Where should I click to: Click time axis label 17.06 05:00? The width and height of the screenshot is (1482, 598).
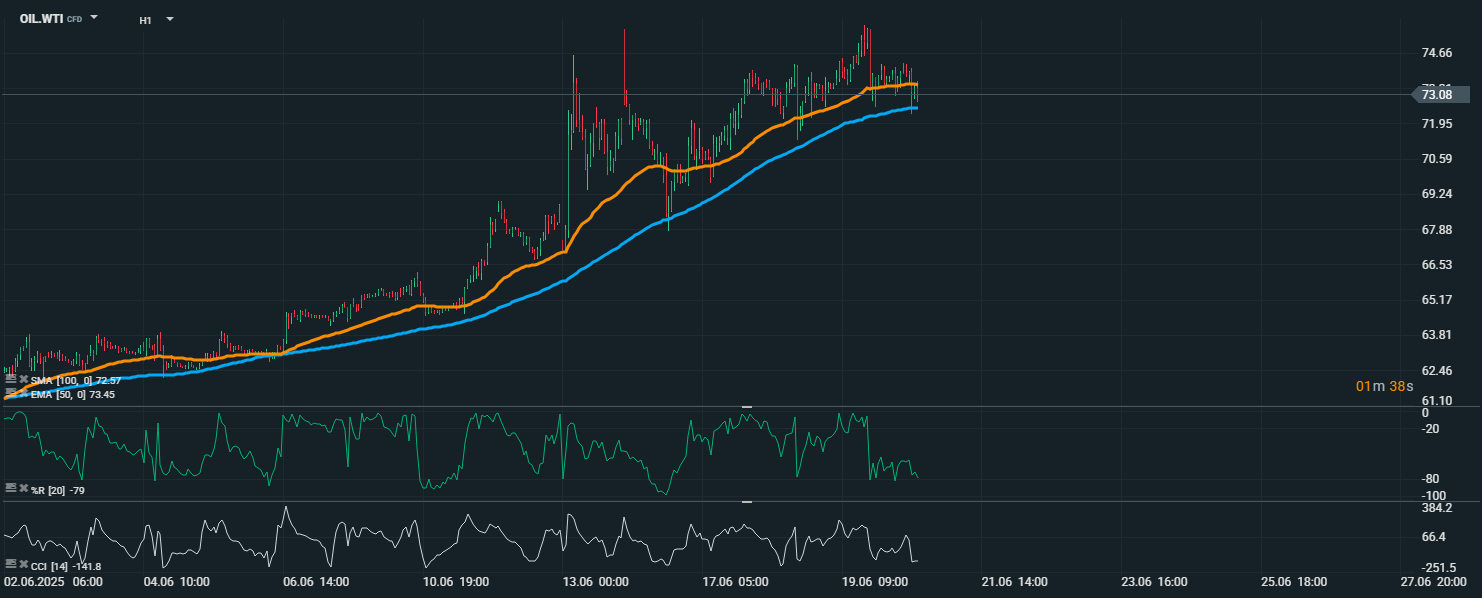coord(735,581)
